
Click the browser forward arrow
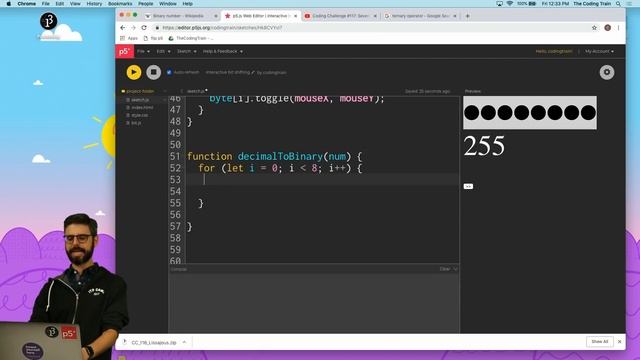133,28
